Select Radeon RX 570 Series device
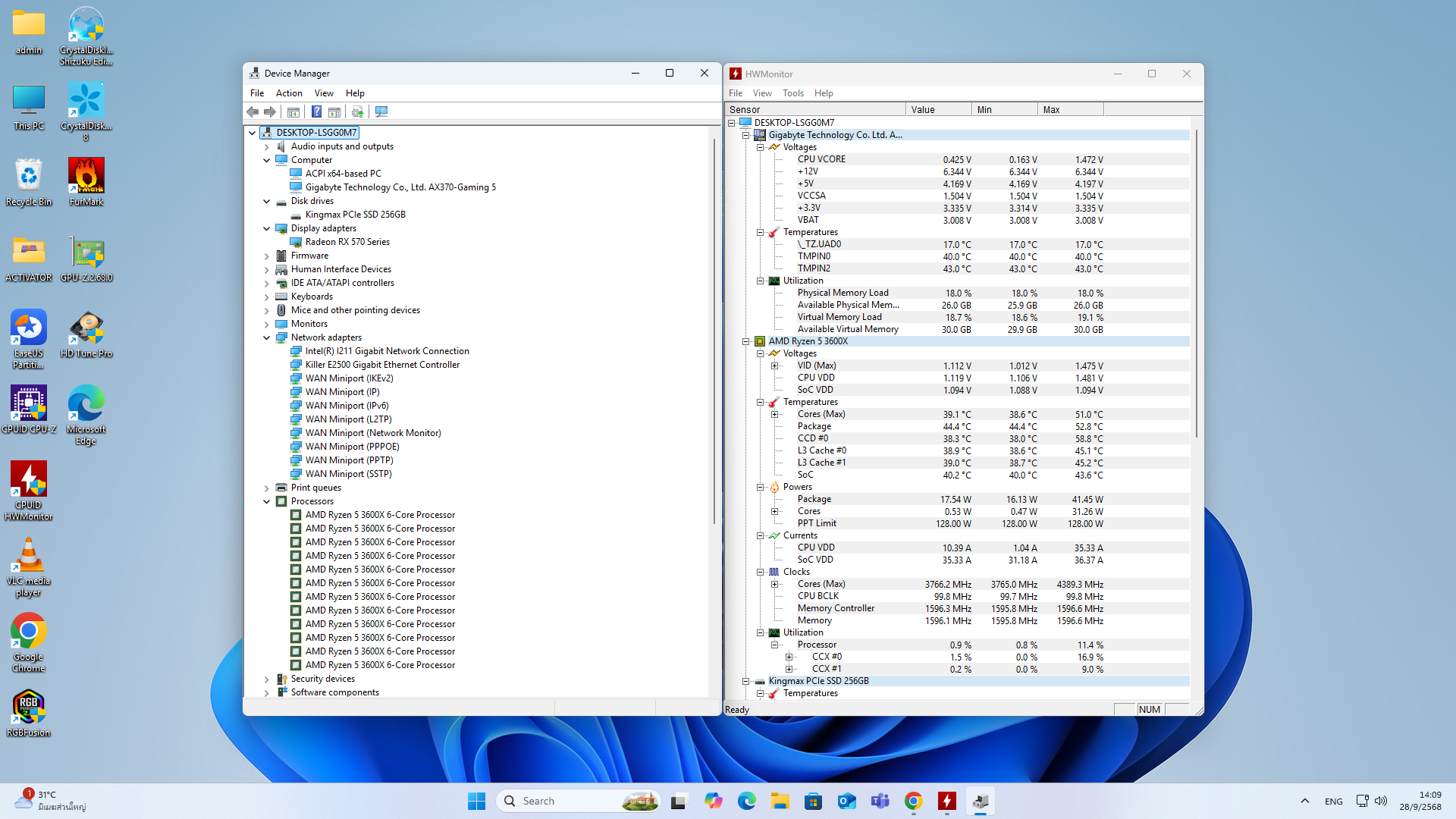The height and width of the screenshot is (819, 1456). coord(347,242)
